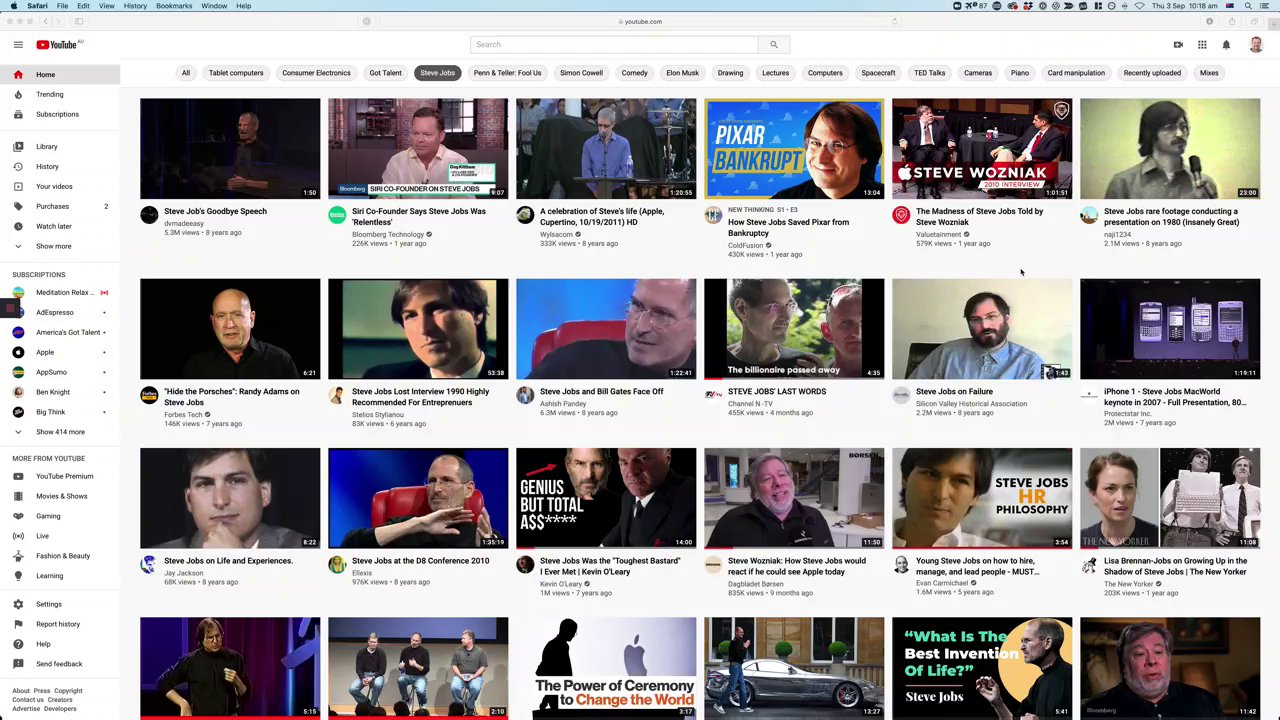Click the magnifier search button
Screen dimensions: 1280x720
[773, 44]
